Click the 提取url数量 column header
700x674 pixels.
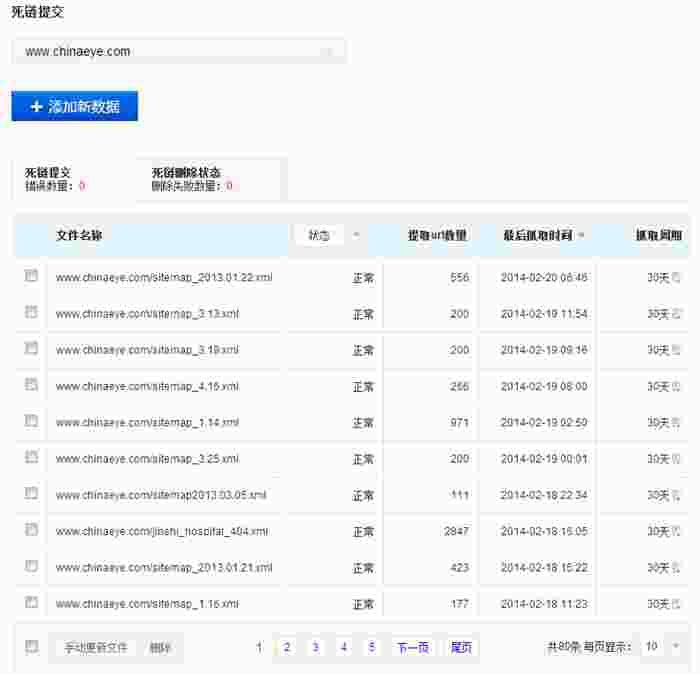[438, 235]
